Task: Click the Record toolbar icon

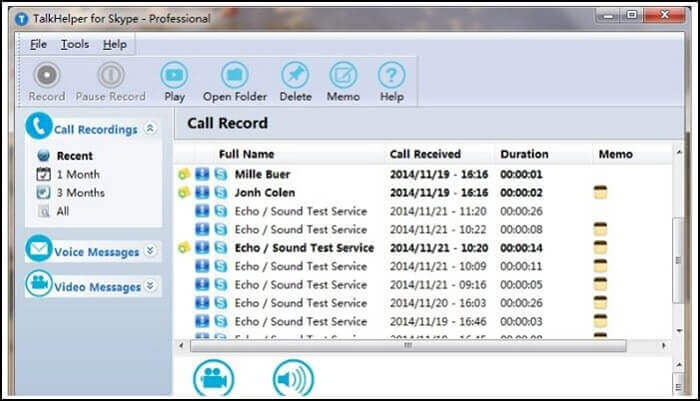Action: (x=46, y=75)
